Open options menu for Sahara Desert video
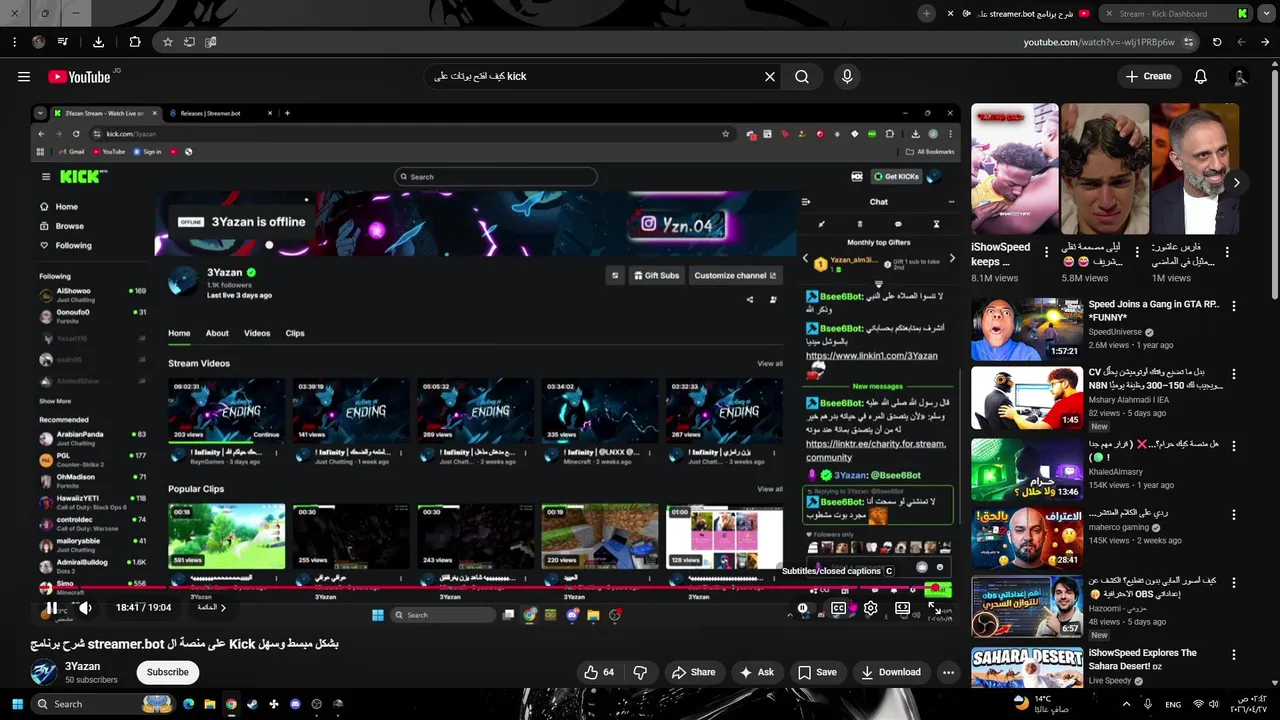Image resolution: width=1280 pixels, height=720 pixels. point(1233,655)
